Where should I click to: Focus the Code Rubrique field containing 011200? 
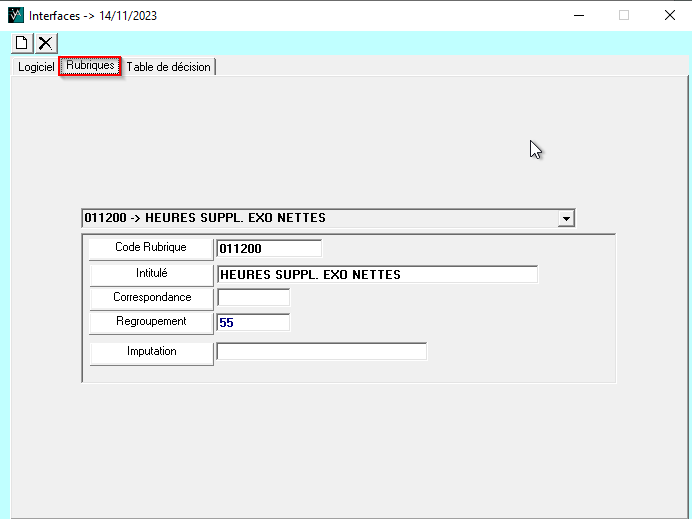(269, 248)
